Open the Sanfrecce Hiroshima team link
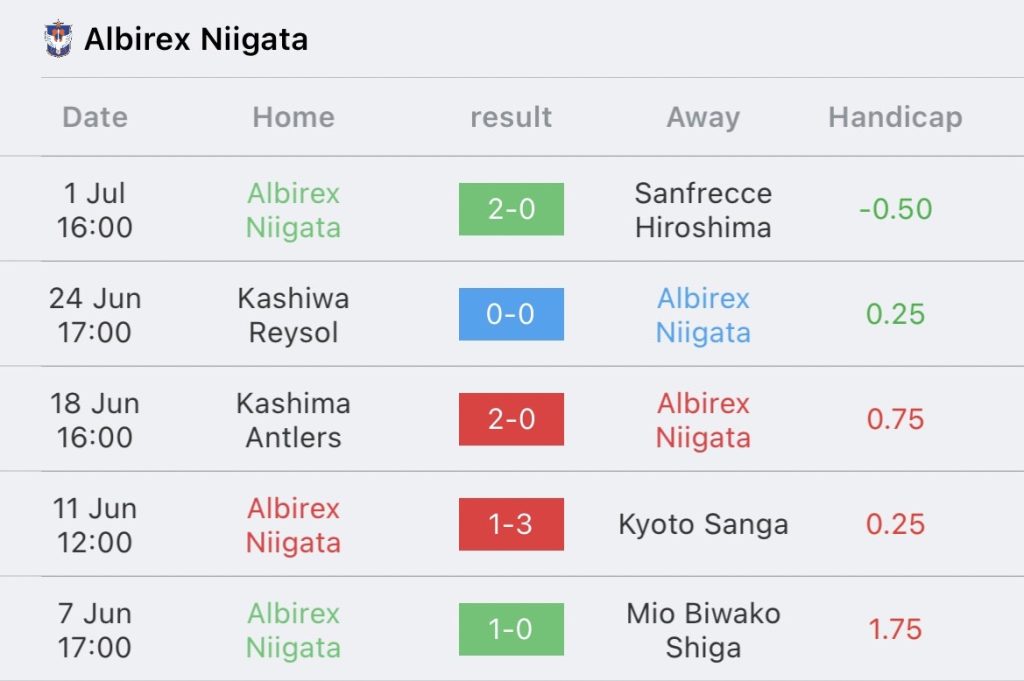Viewport: 1024px width, 681px height. pyautogui.click(x=703, y=210)
